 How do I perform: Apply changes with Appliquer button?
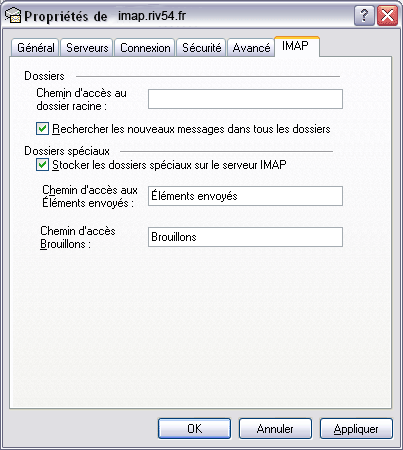pyautogui.click(x=356, y=429)
